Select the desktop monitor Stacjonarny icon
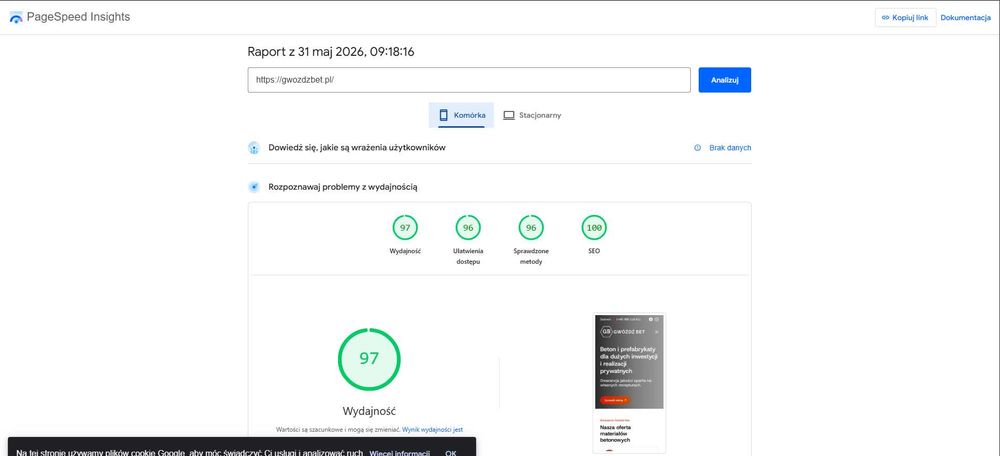 [509, 115]
